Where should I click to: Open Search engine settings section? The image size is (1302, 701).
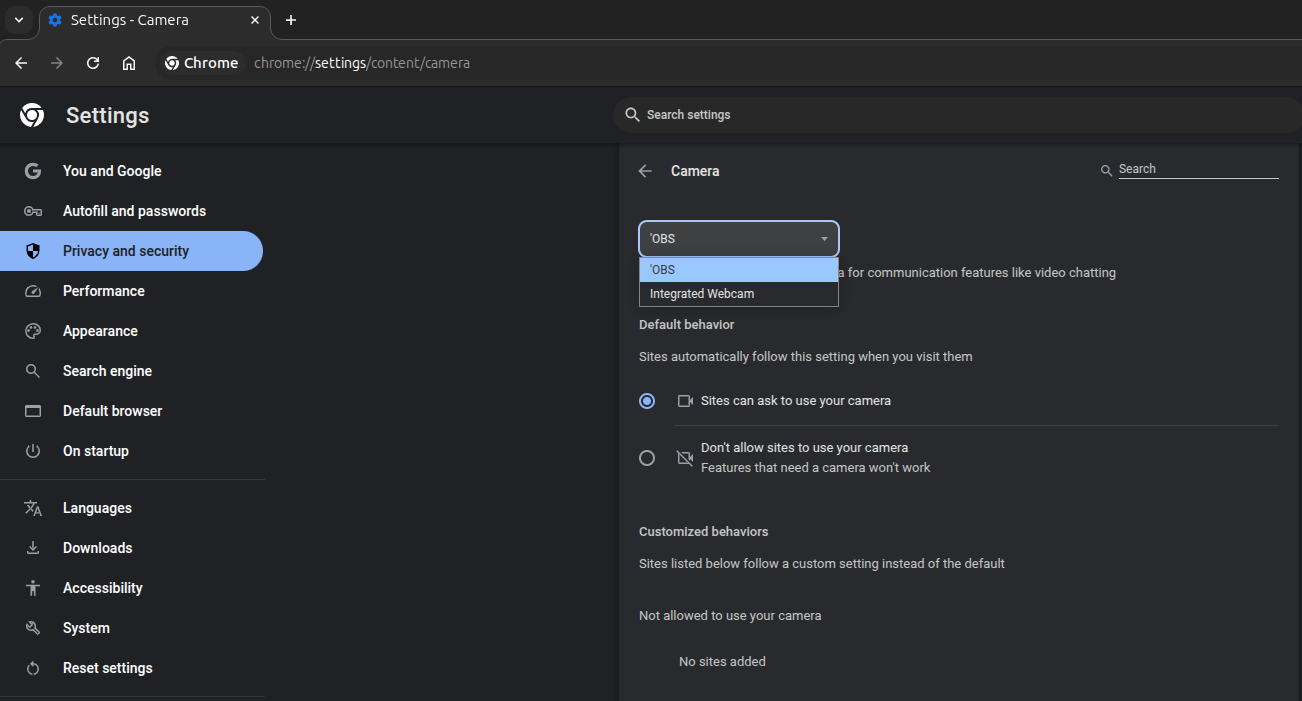pos(131,371)
